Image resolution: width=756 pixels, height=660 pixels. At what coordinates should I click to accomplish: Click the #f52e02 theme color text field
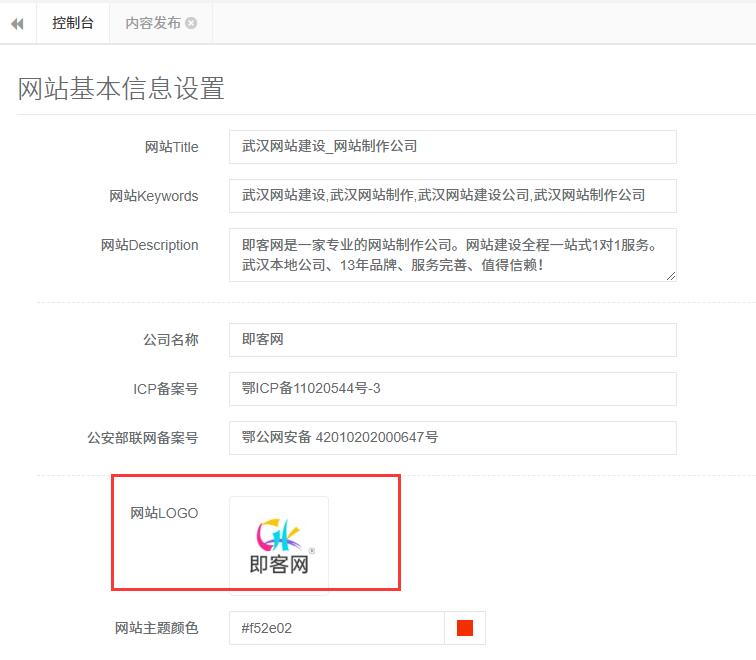tap(336, 629)
